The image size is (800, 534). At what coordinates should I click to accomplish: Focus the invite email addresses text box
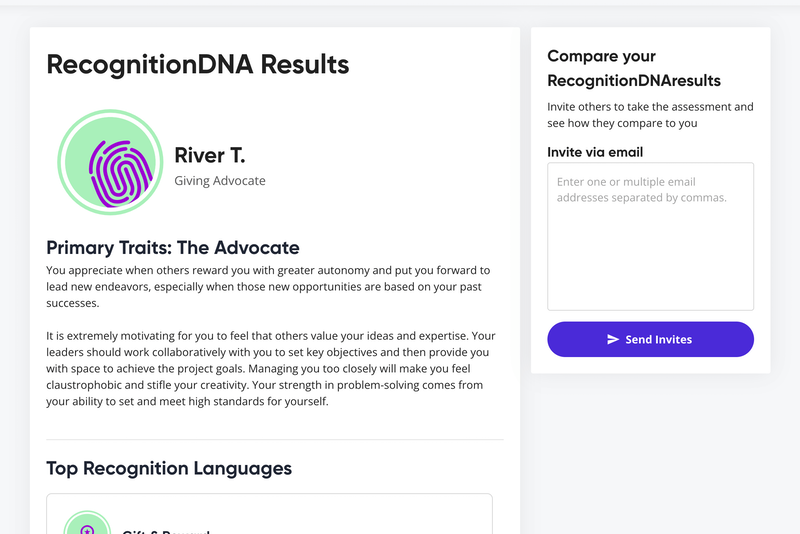tap(650, 236)
